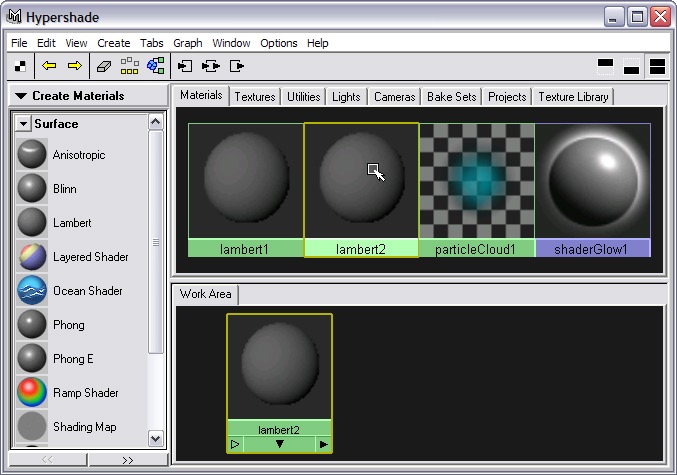Show top tabs only layout toggle

tap(605, 66)
